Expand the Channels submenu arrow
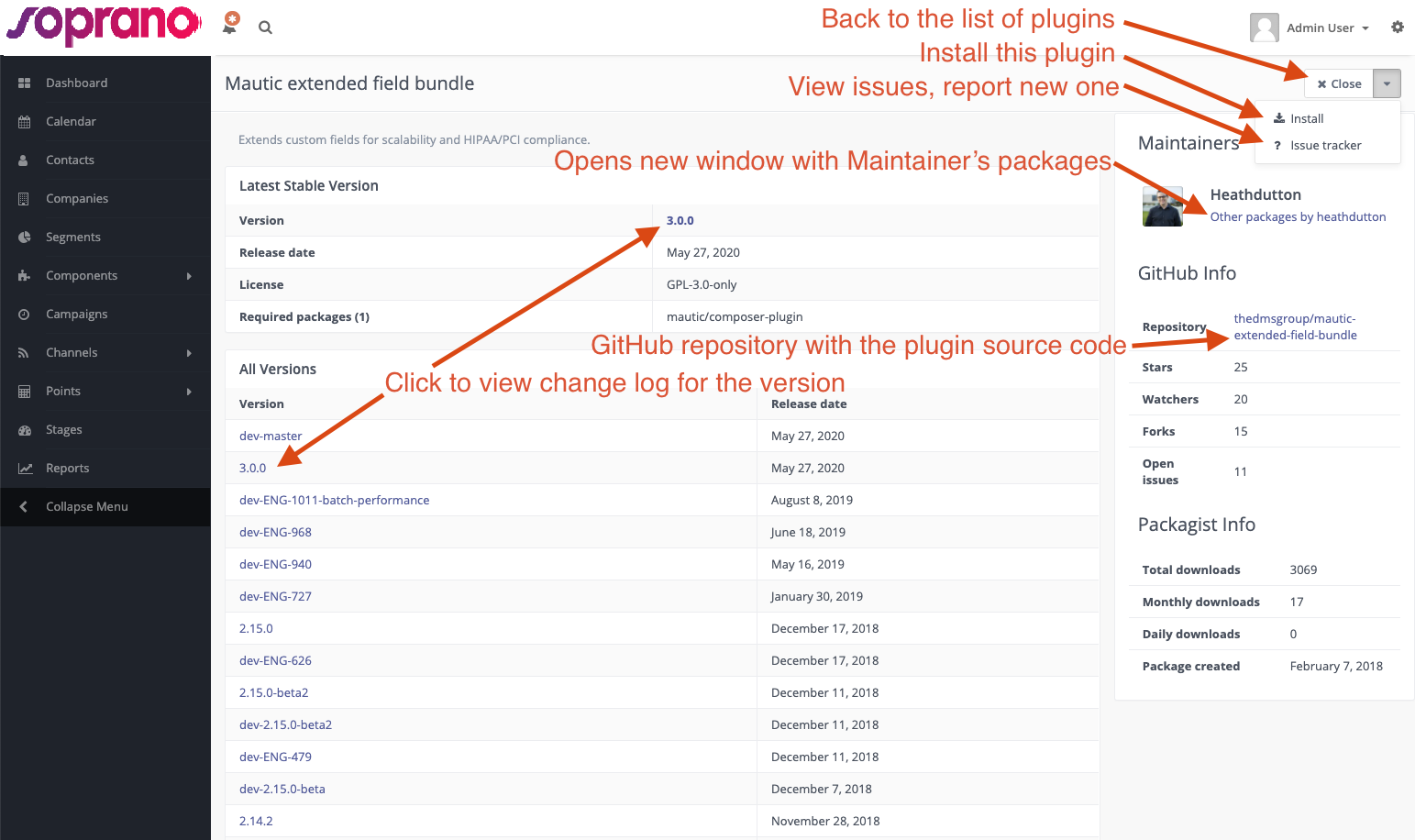This screenshot has height=840, width=1415. [x=189, y=353]
